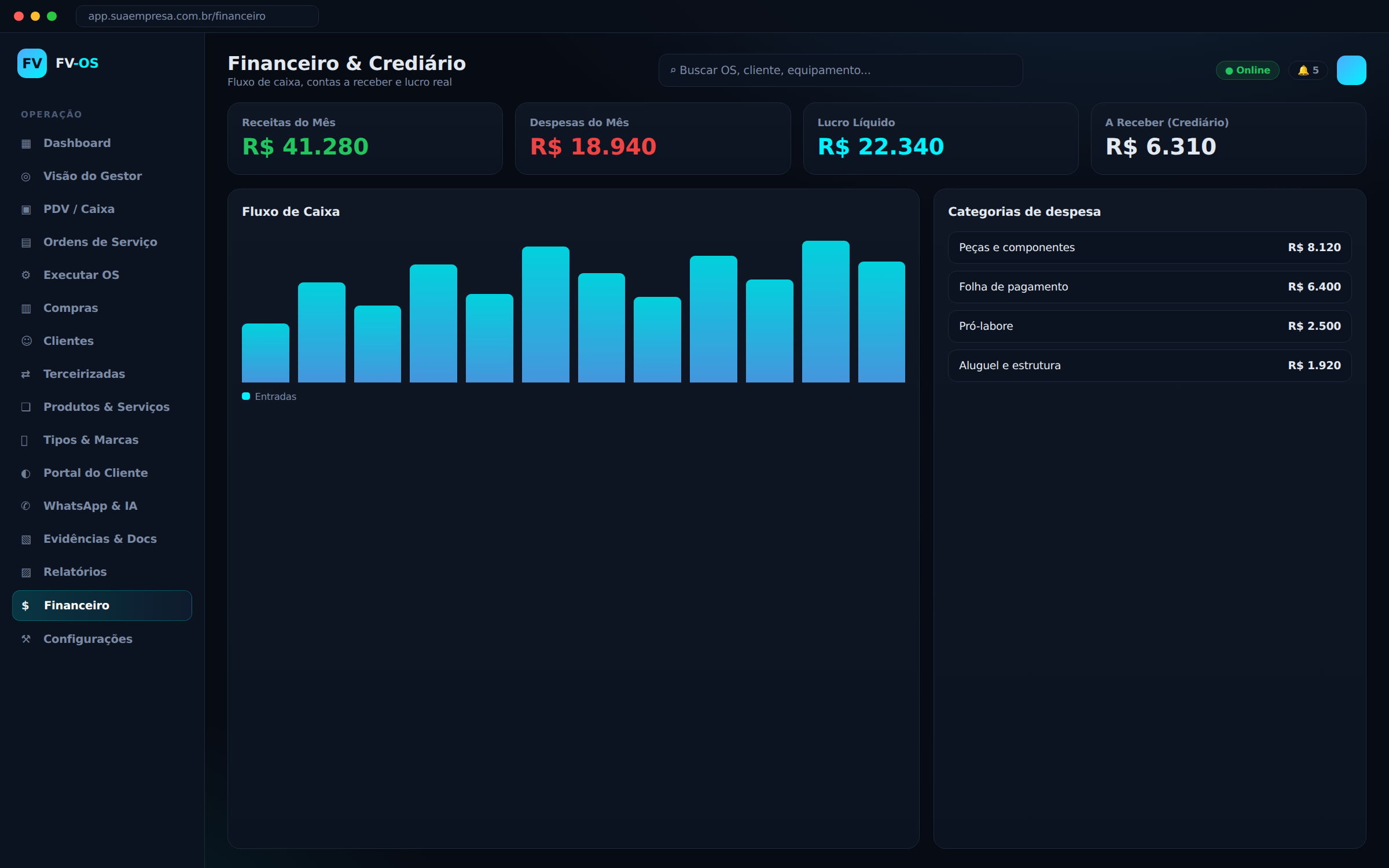Select the Folha de pagamento row
The height and width of the screenshot is (868, 1389).
1149,287
